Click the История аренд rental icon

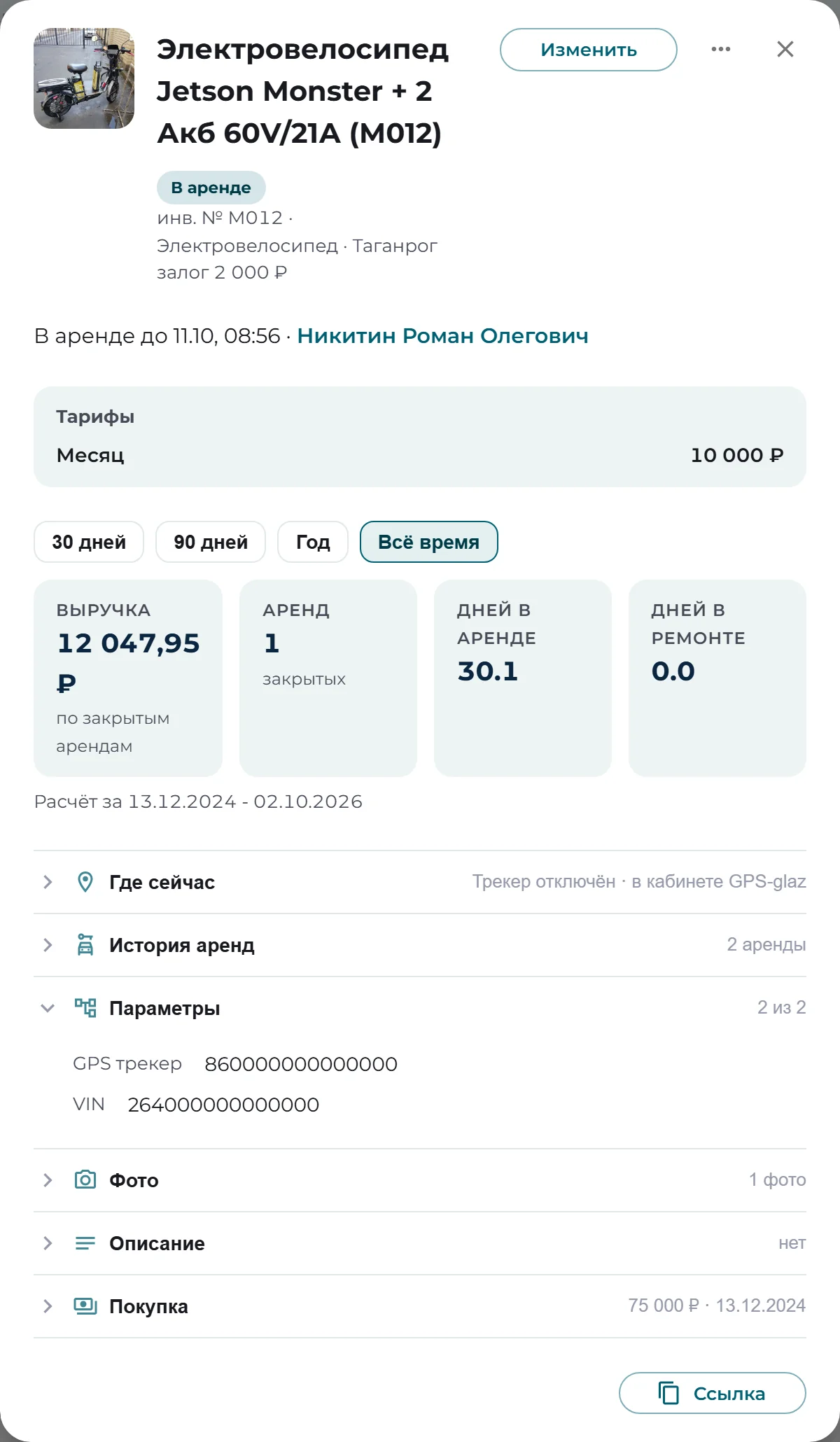[85, 945]
